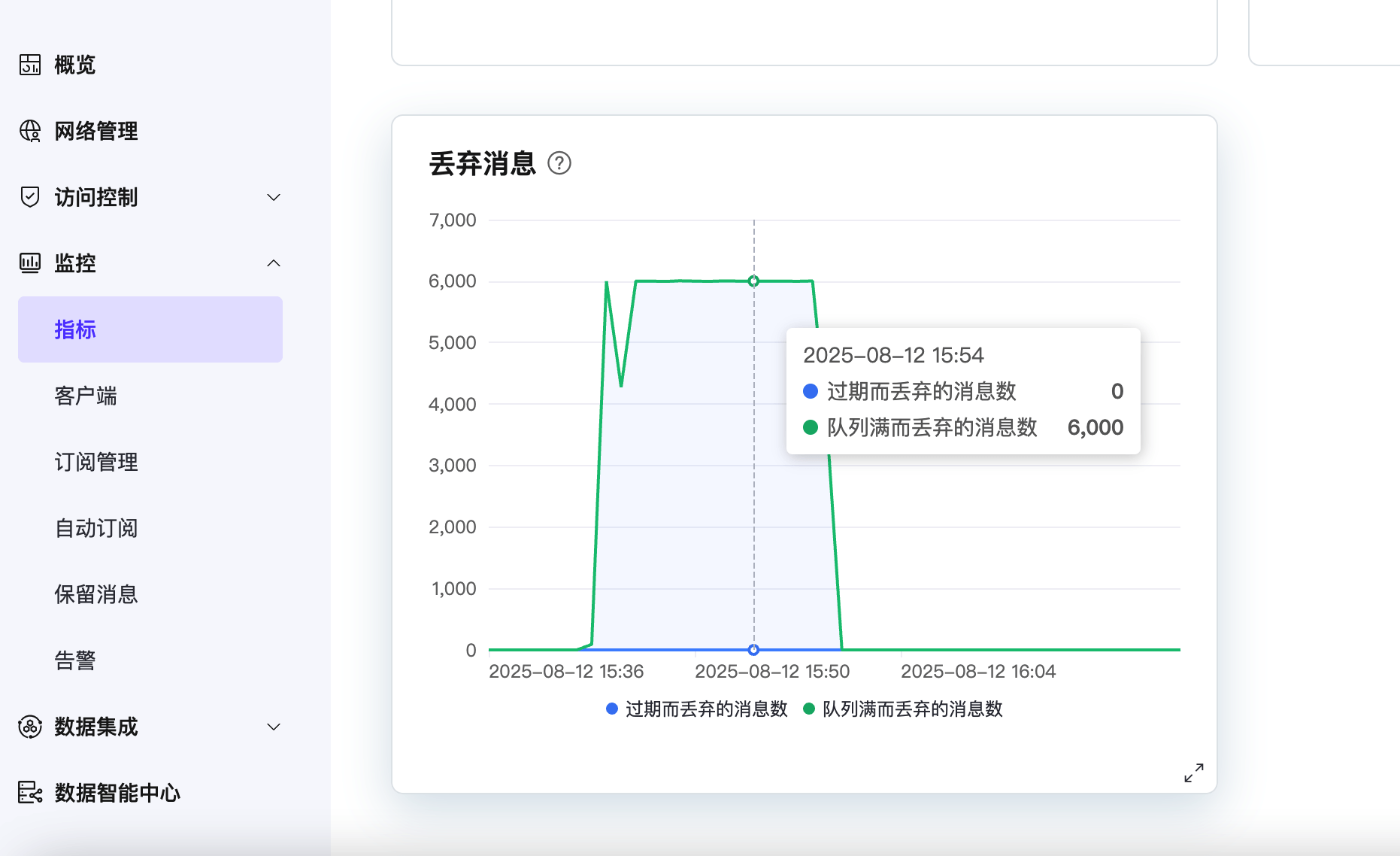The height and width of the screenshot is (856, 1400).
Task: Collapse the 监控 section
Action: tap(273, 263)
